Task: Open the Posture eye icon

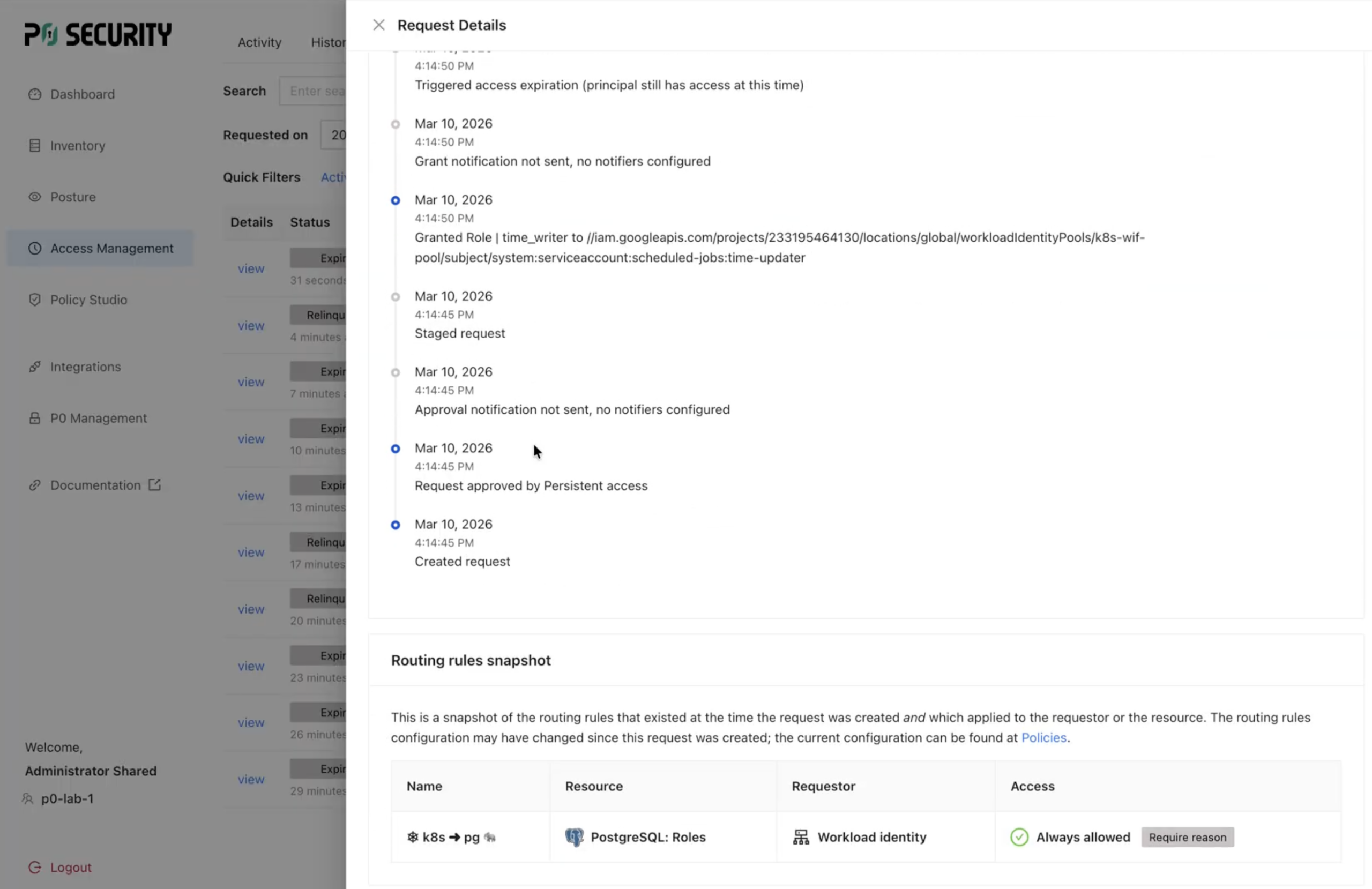Action: click(x=35, y=197)
